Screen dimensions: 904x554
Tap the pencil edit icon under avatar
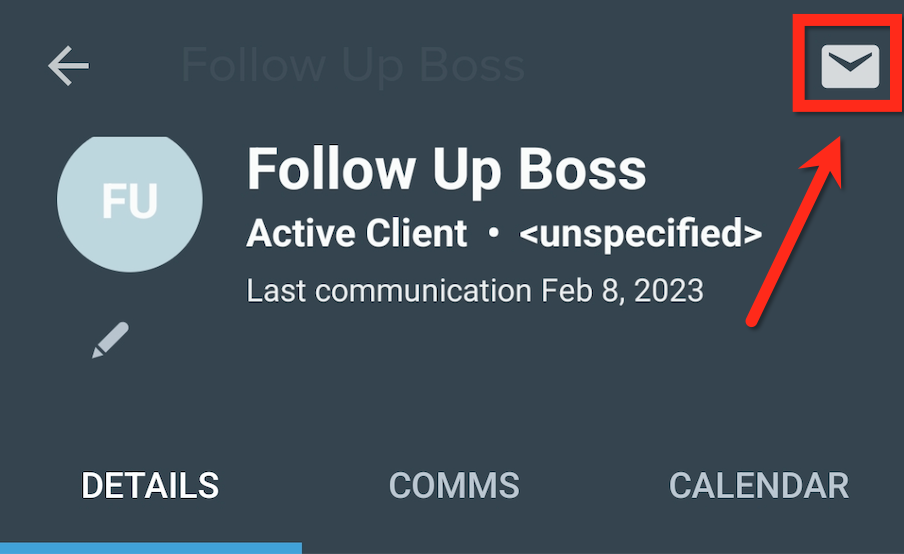(x=110, y=340)
